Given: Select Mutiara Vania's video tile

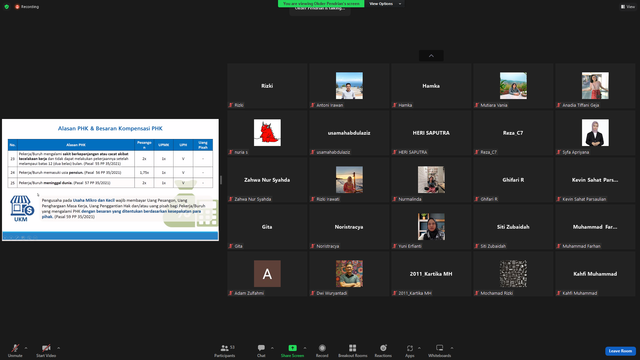Looking at the screenshot, I should click(513, 86).
